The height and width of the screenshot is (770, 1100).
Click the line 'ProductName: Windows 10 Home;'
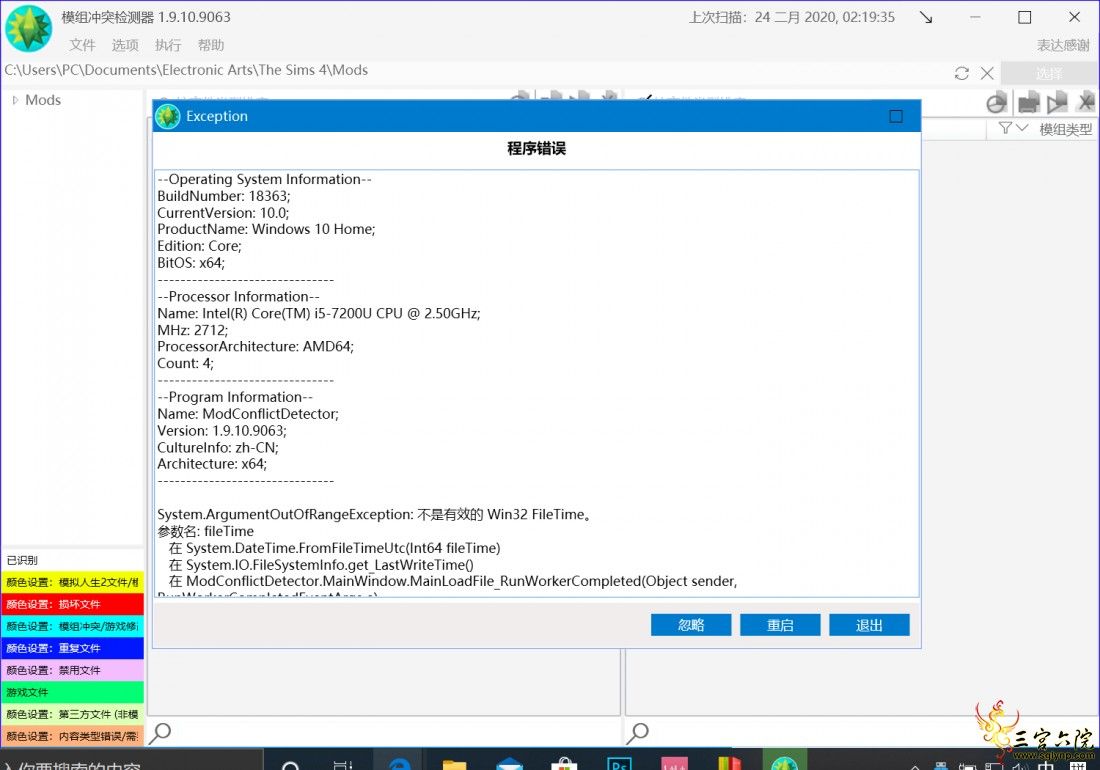click(267, 229)
